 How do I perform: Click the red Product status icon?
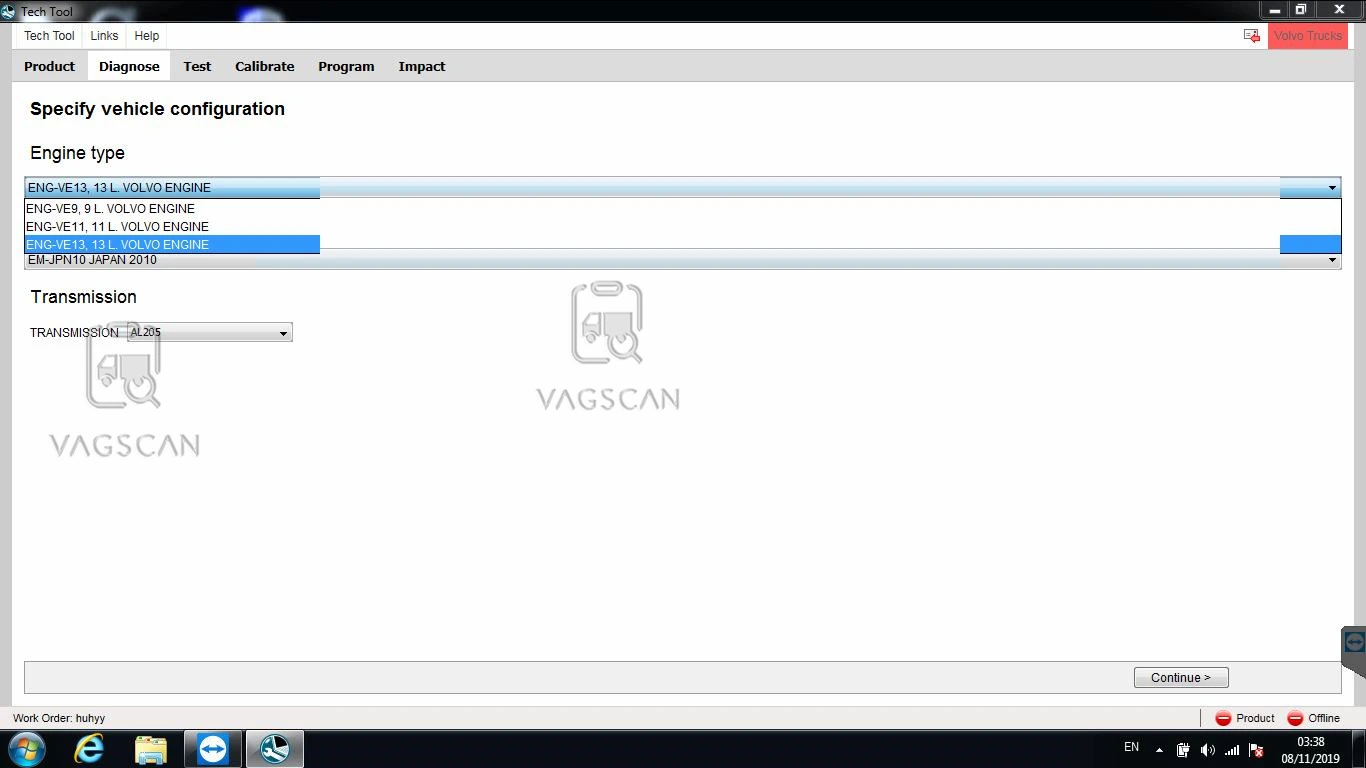tap(1223, 718)
